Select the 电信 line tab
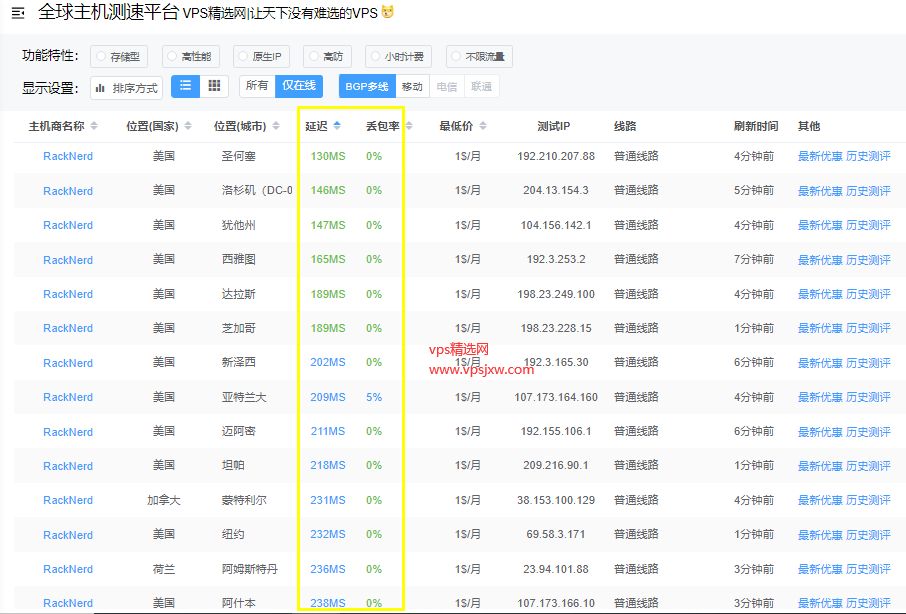Image resolution: width=906 pixels, height=614 pixels. (x=447, y=87)
